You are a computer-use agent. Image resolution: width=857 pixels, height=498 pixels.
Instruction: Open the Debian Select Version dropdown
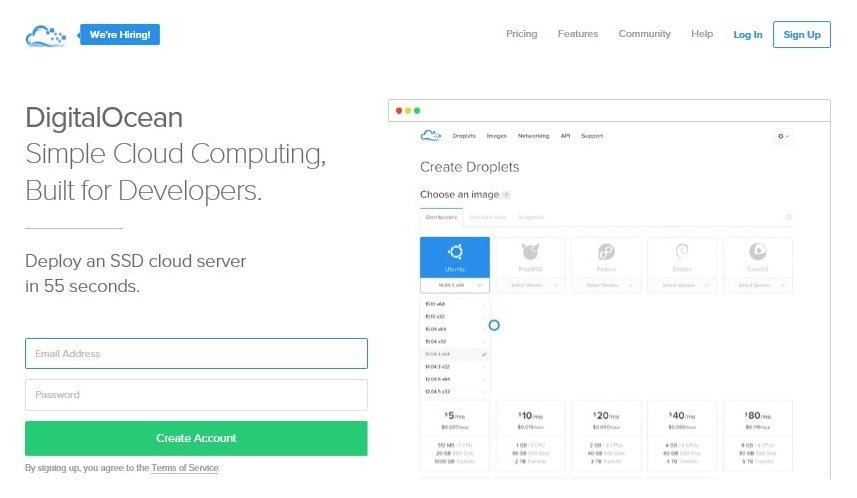(x=682, y=285)
